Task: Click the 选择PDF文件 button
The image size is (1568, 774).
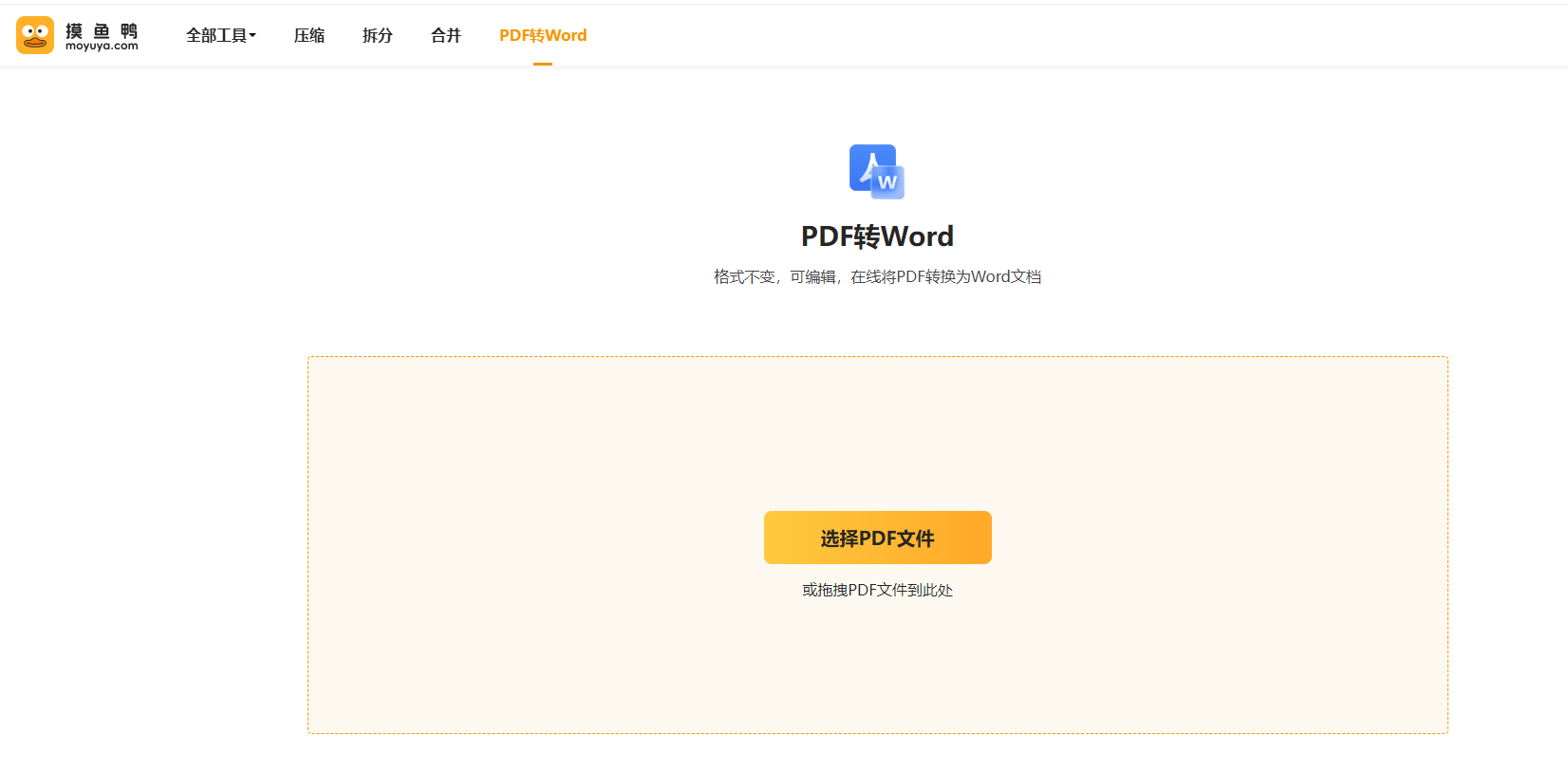Action: [x=878, y=538]
